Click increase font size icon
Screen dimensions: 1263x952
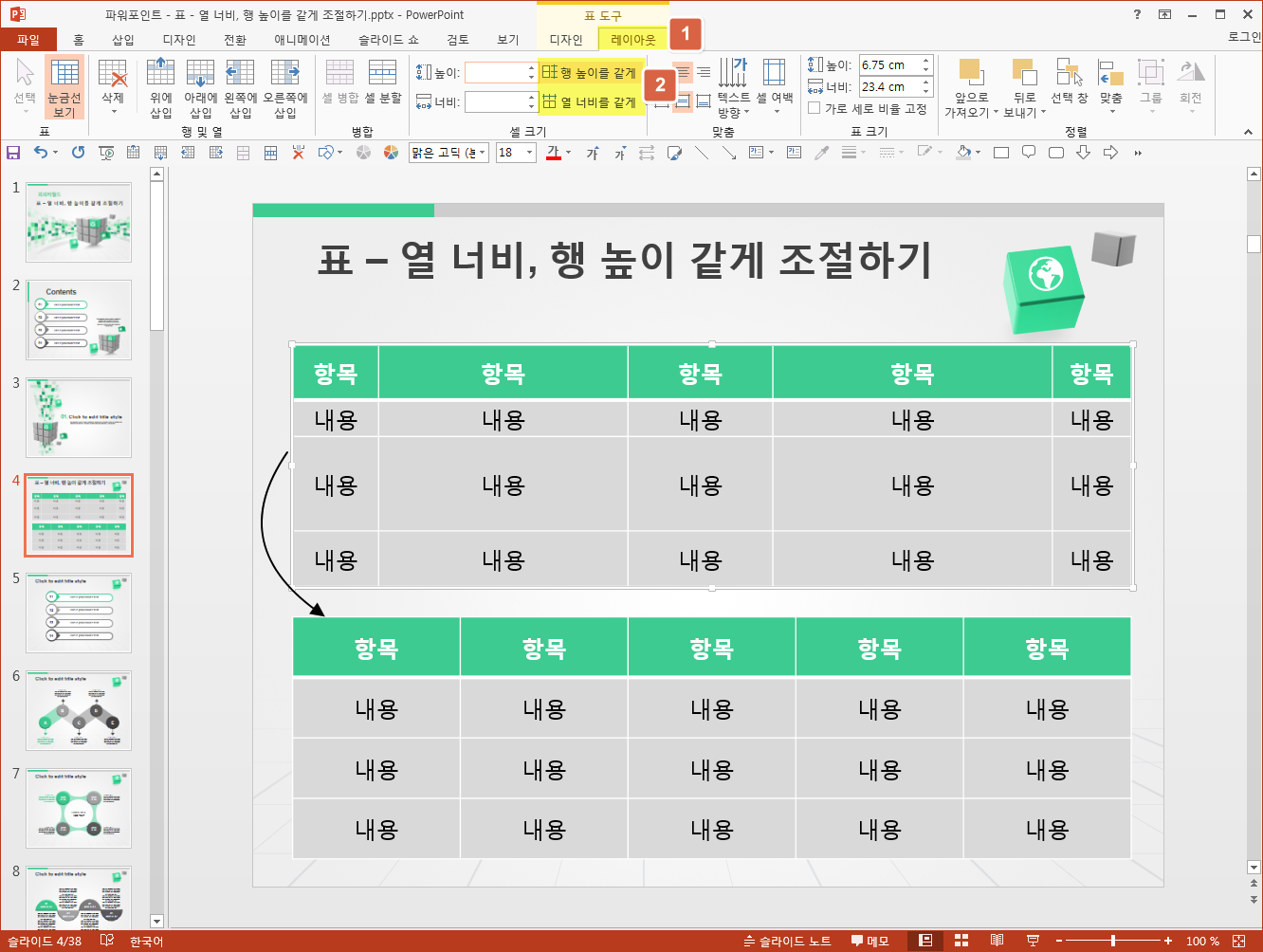point(593,153)
